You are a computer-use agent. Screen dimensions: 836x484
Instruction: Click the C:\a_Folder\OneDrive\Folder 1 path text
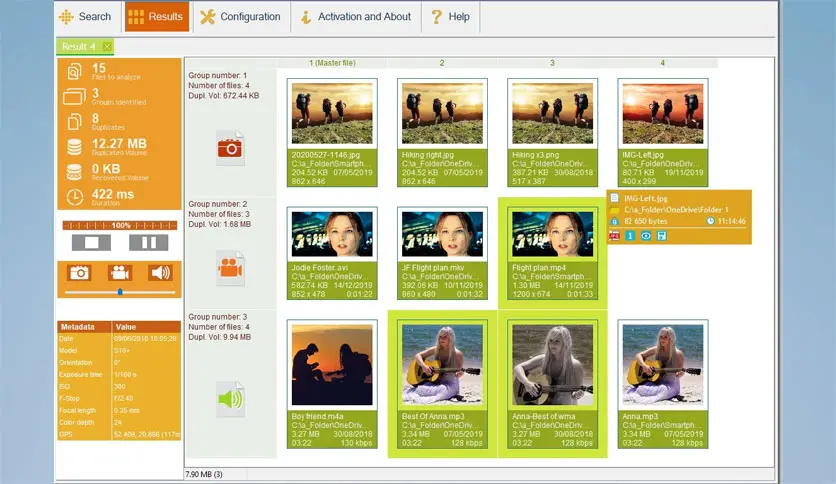pos(676,209)
